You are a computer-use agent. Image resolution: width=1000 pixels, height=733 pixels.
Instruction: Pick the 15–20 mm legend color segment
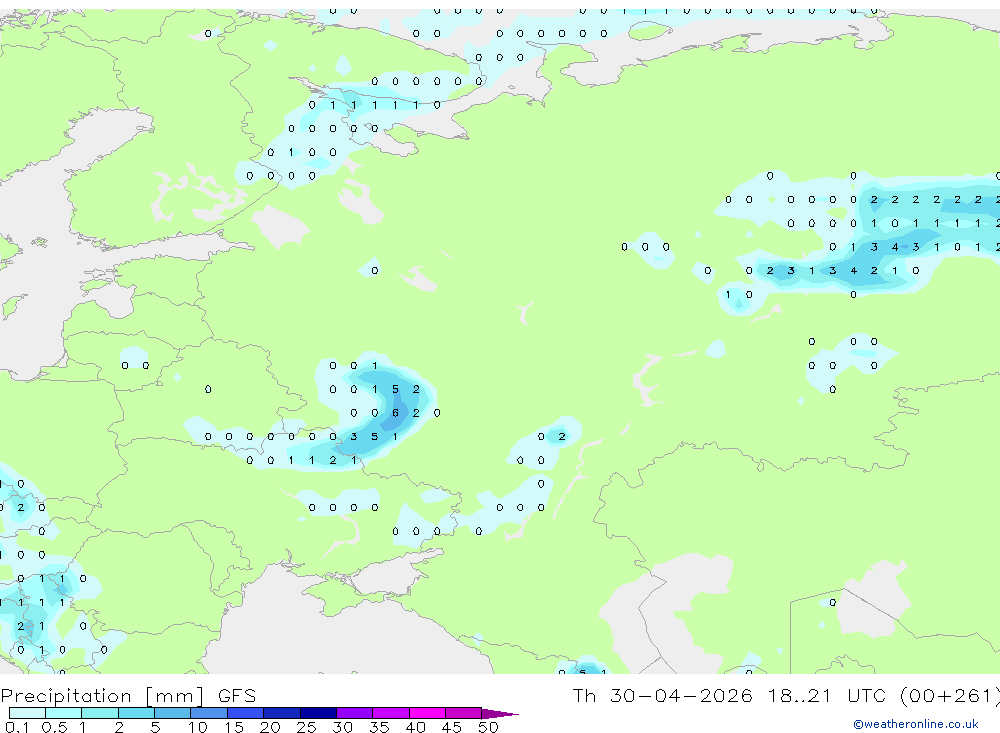click(x=246, y=713)
